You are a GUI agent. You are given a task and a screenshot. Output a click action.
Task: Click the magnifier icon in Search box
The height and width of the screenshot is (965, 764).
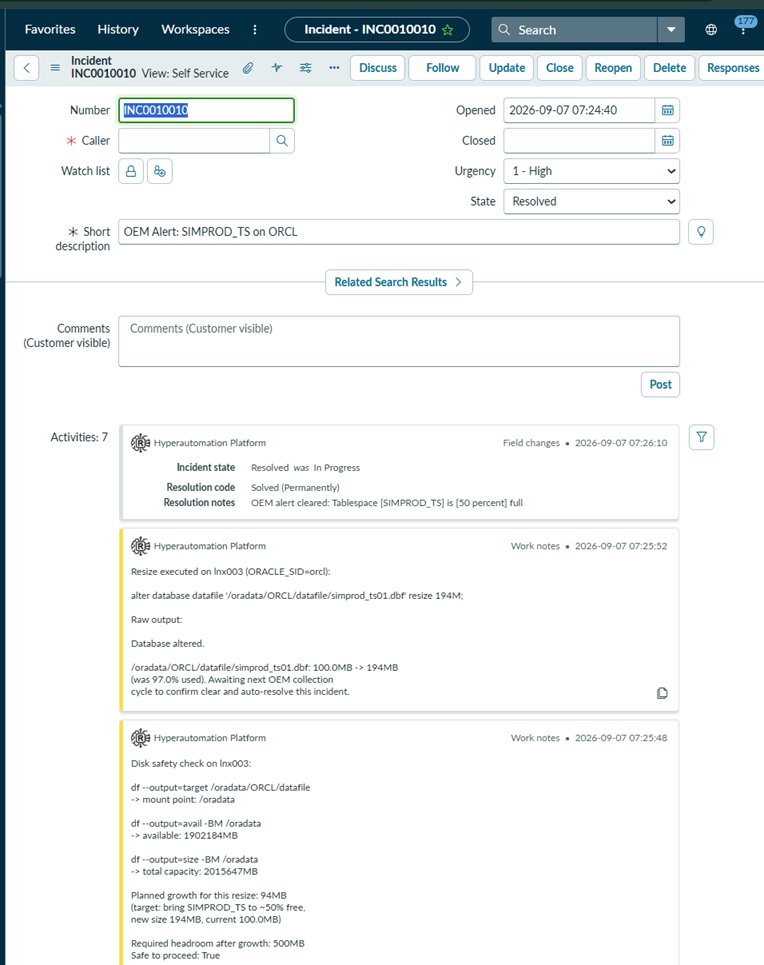504,30
